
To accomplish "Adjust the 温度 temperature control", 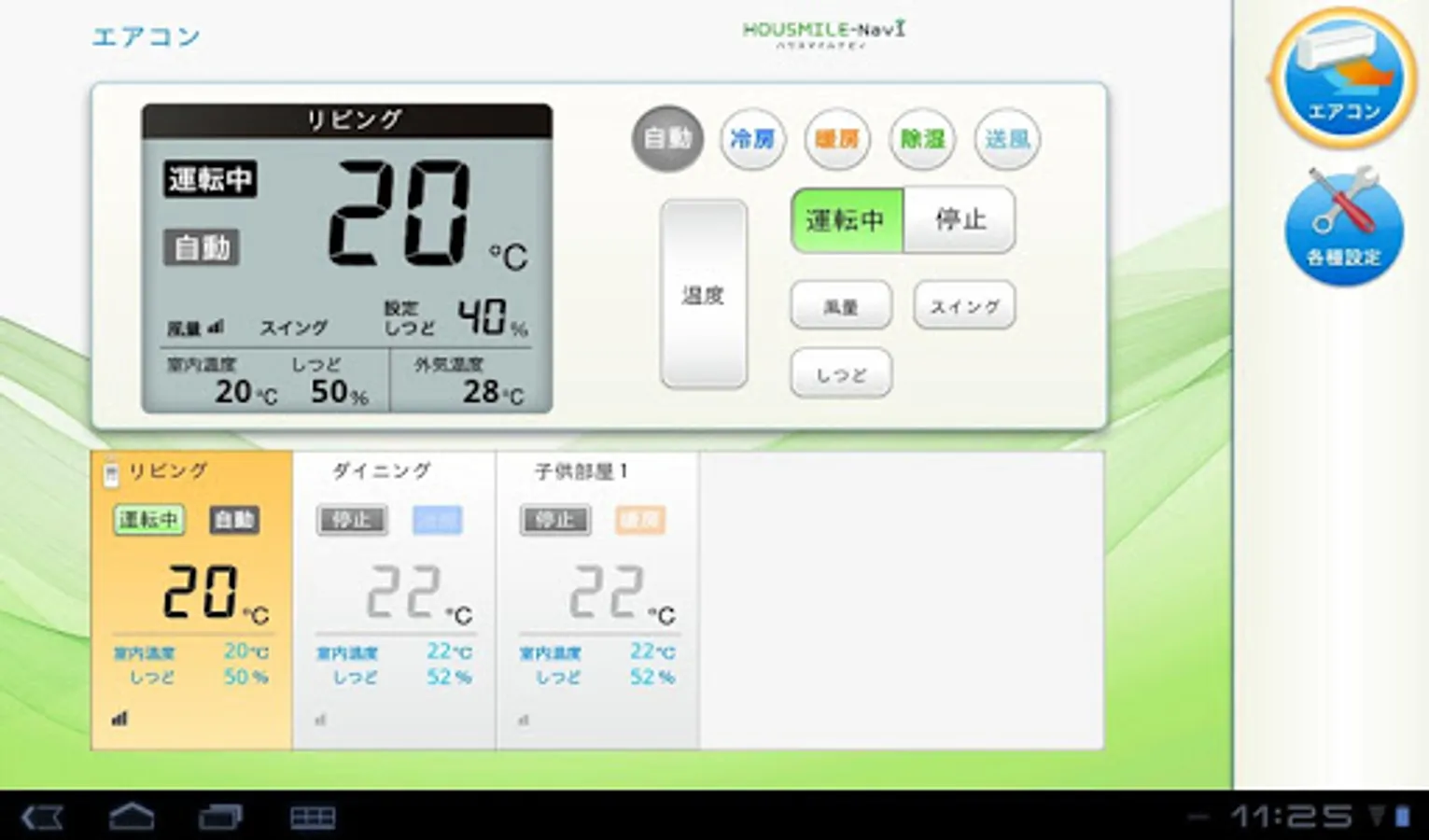I will click(704, 294).
